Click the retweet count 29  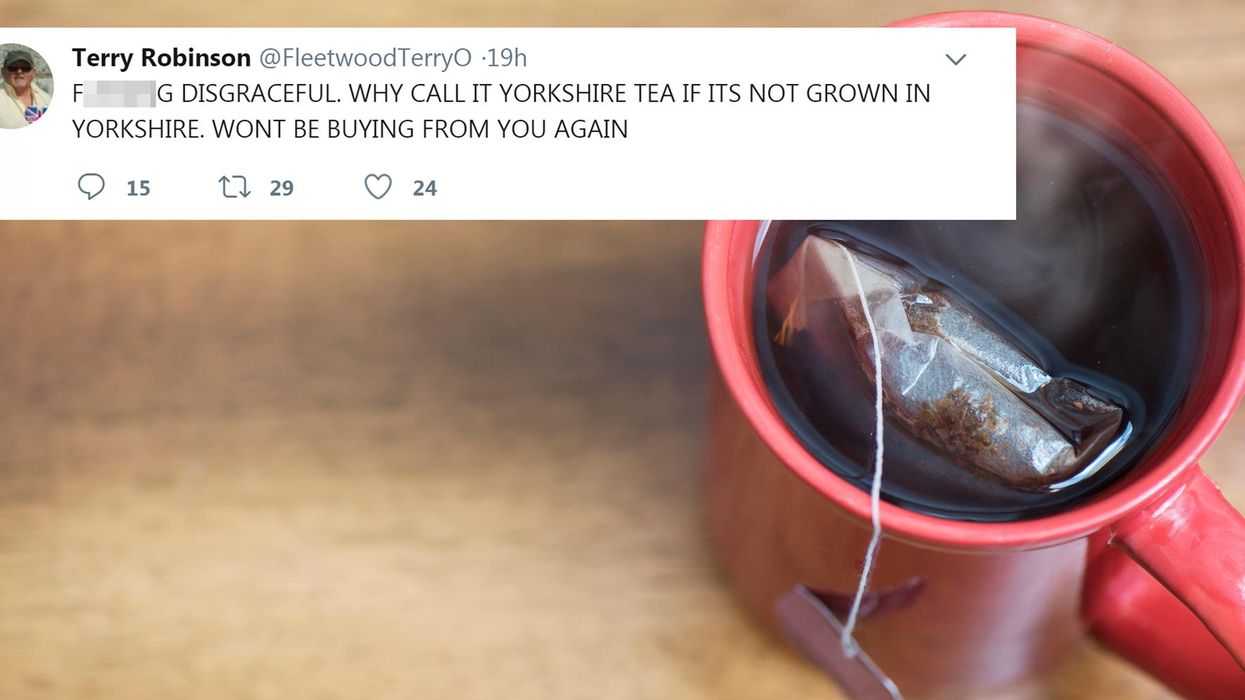[282, 188]
